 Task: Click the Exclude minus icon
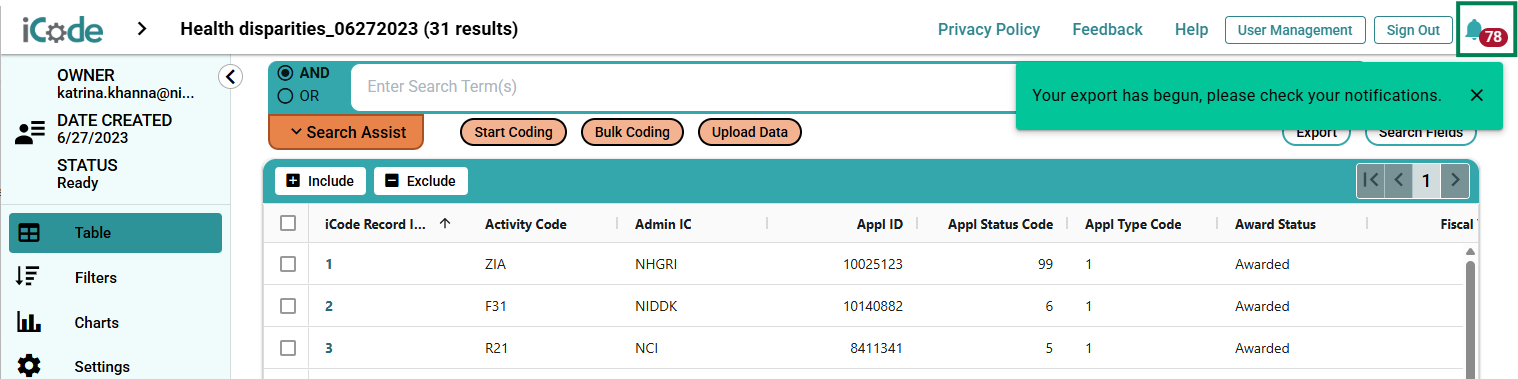(x=392, y=181)
